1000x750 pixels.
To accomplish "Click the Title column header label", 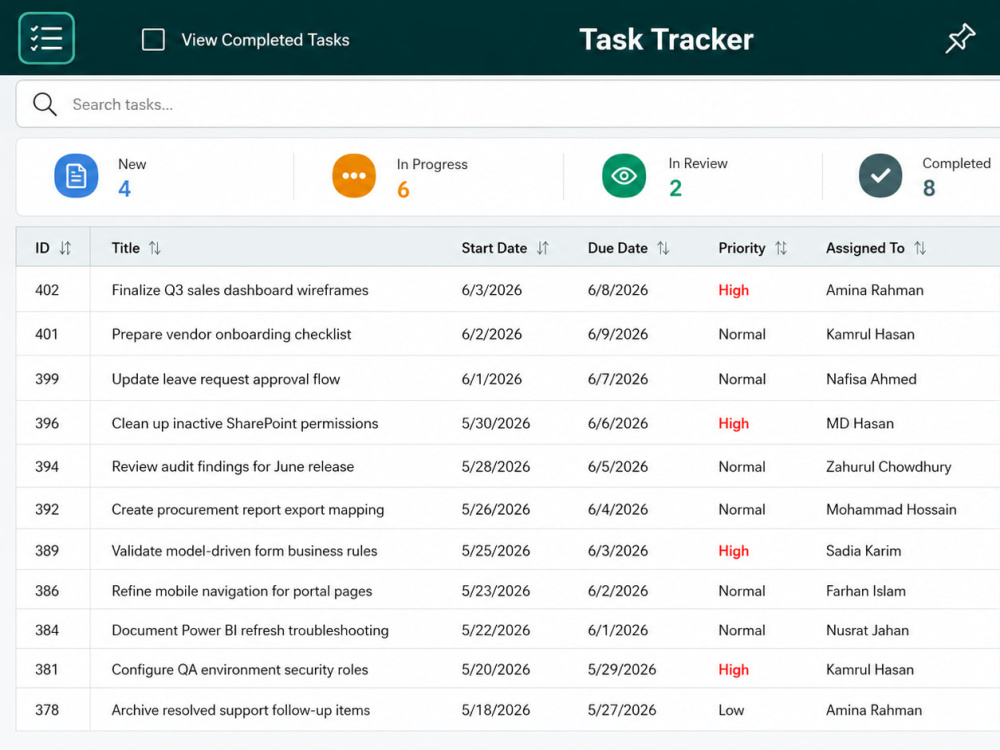I will pos(126,248).
